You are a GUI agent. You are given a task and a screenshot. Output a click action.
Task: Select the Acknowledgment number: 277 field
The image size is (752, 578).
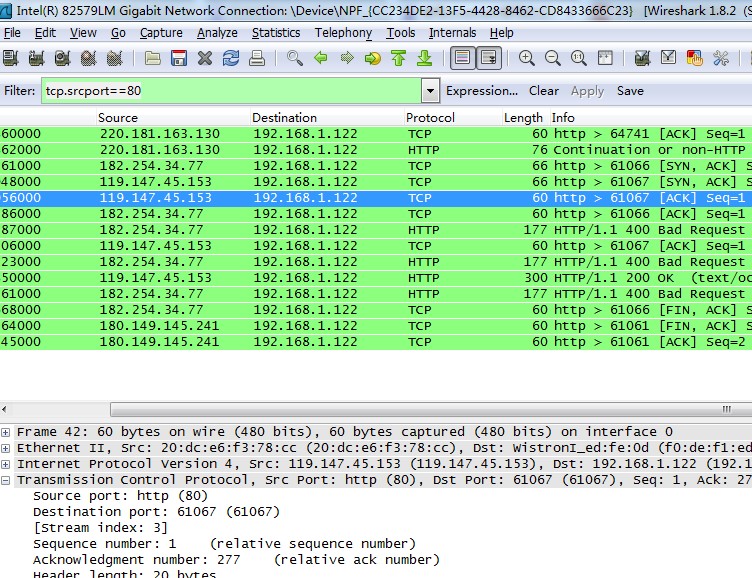236,560
